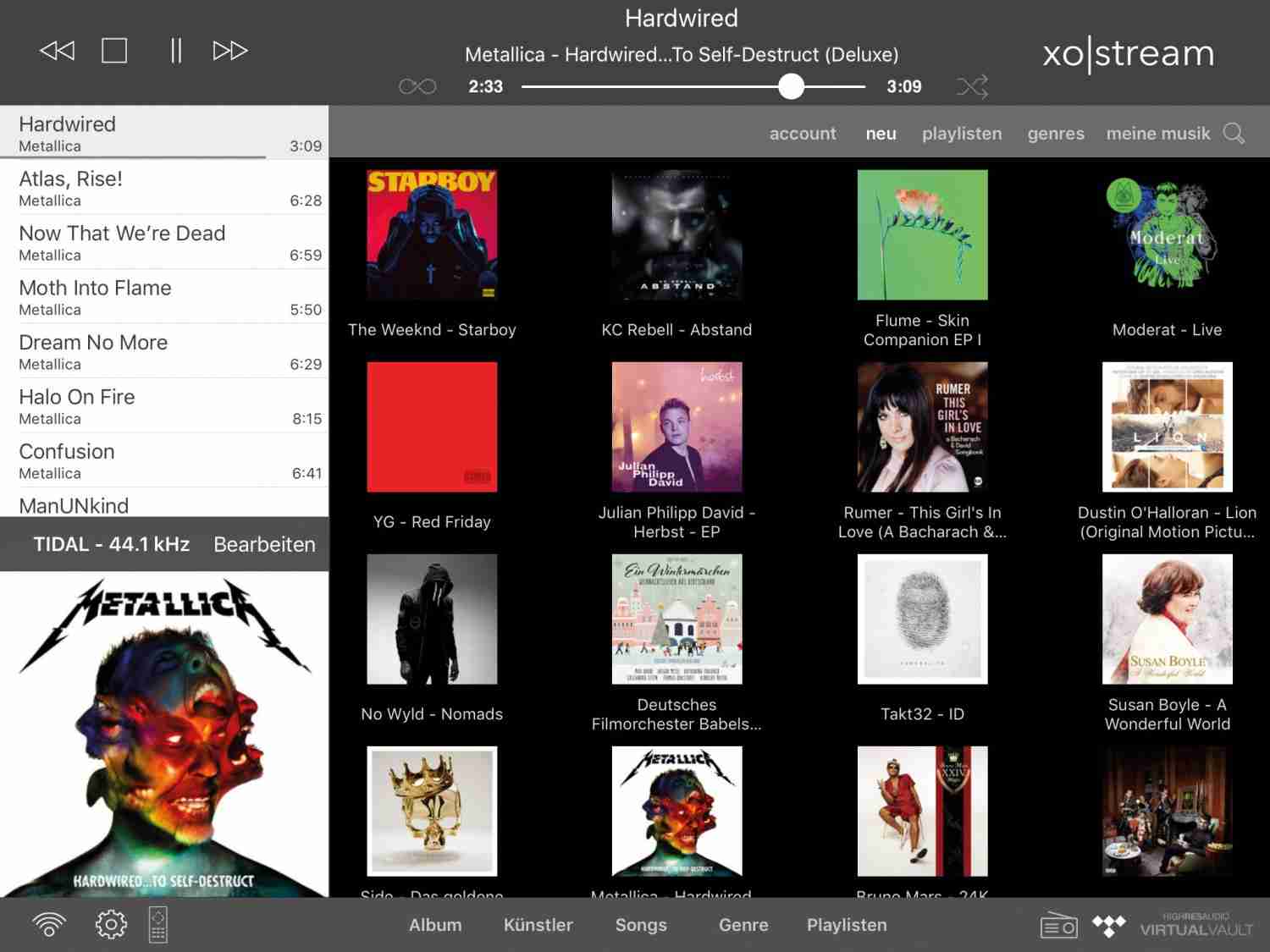Play Moth Into Flame track

164,296
